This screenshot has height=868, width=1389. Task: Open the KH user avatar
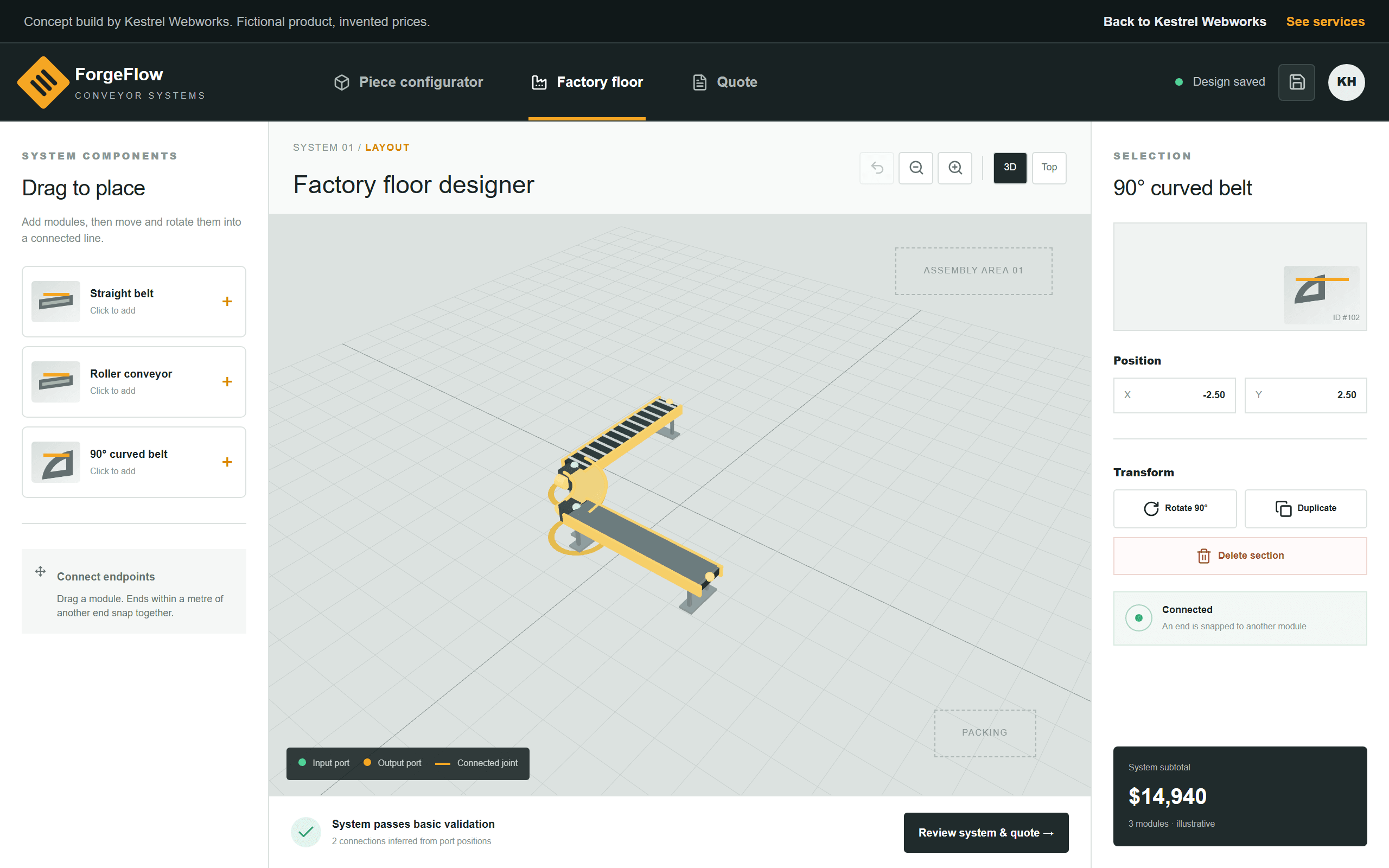(x=1346, y=82)
